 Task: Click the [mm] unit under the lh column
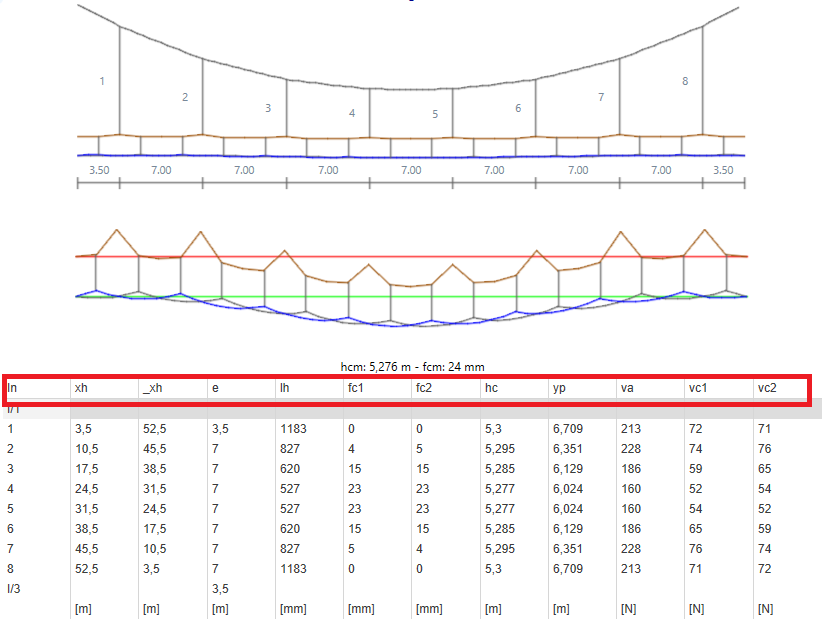[293, 609]
